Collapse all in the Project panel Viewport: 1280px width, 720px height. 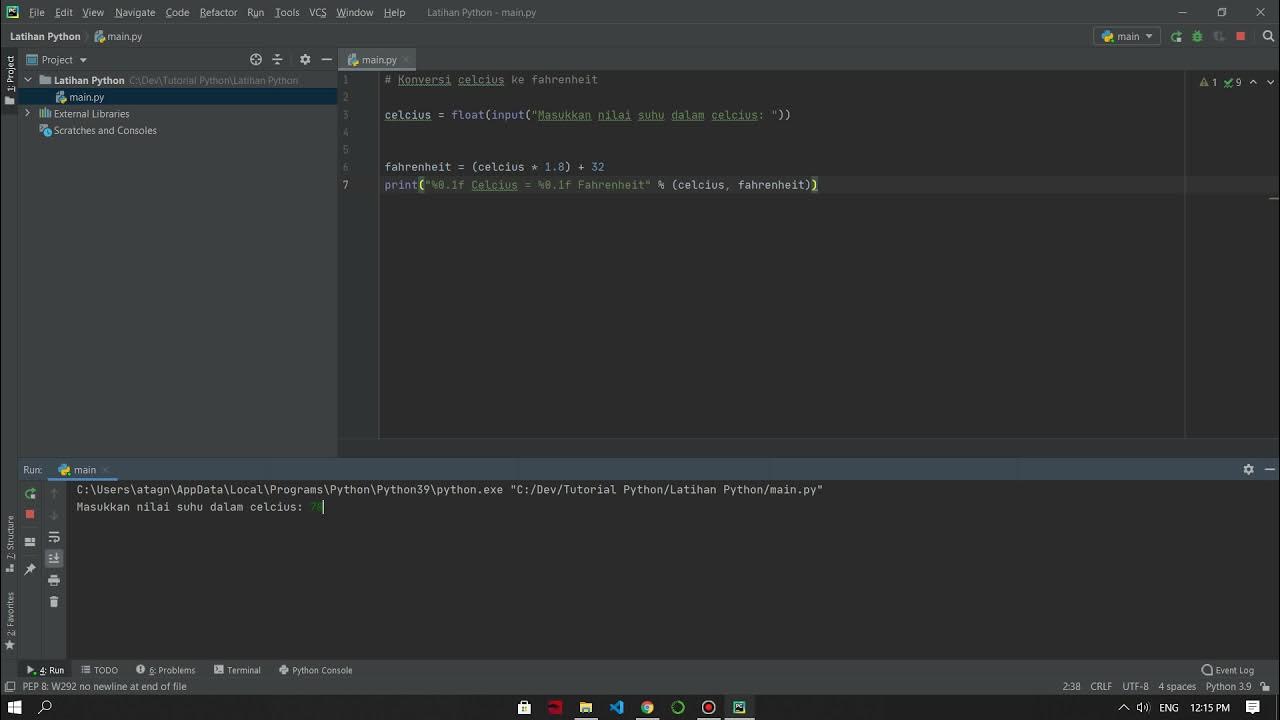coord(278,60)
